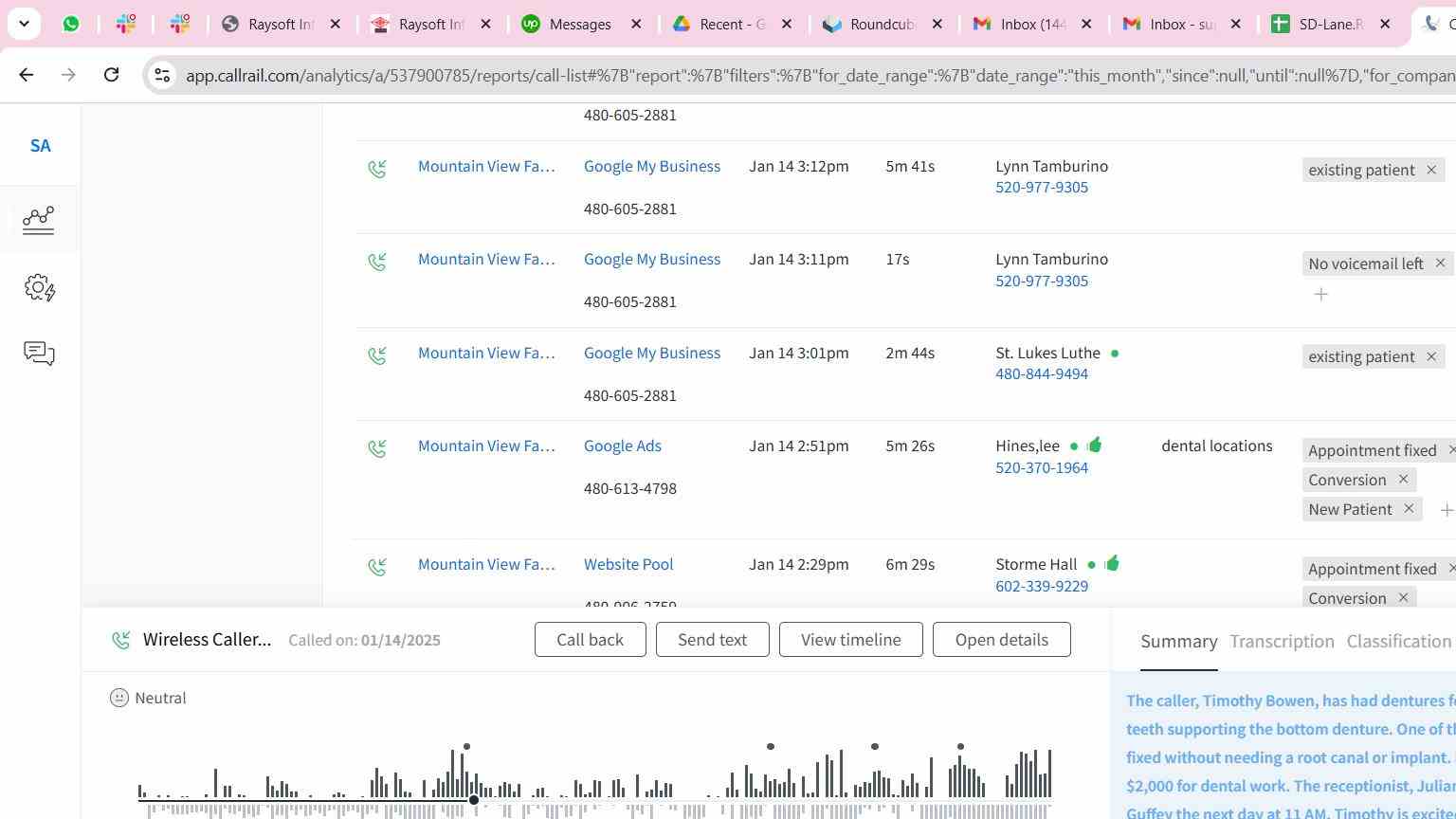The image size is (1456, 819).
Task: Click the Jan 14 2:51pm timestamp
Action: tap(799, 446)
